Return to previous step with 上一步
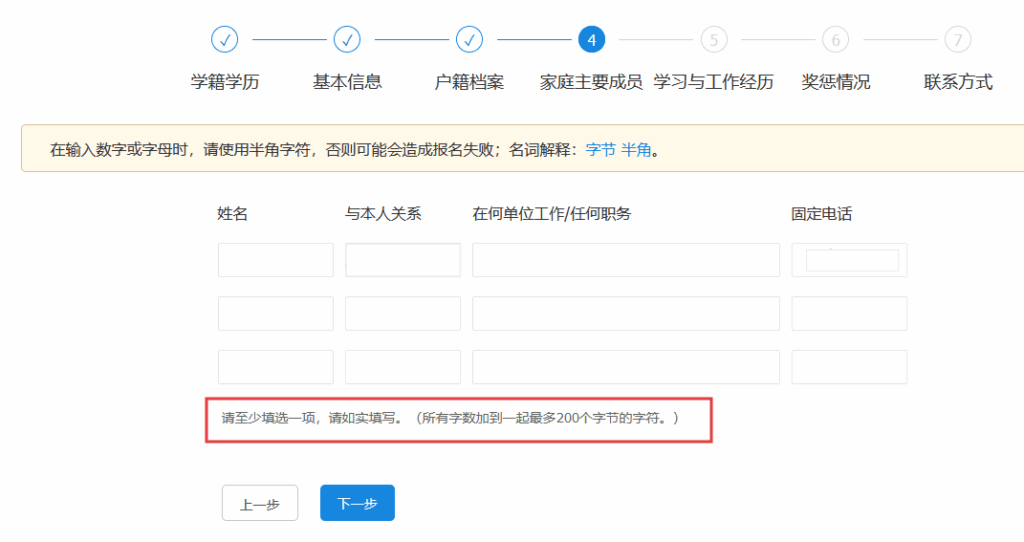The width and height of the screenshot is (1024, 542). (259, 504)
